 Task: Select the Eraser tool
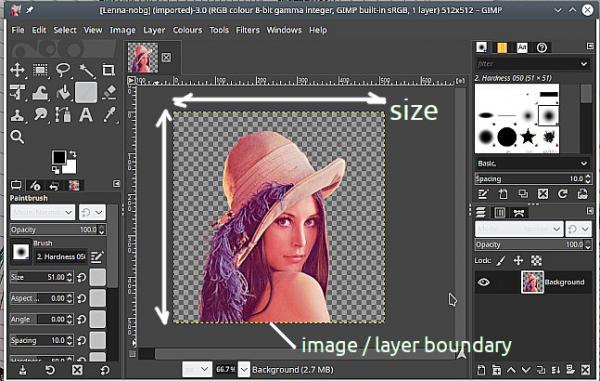point(109,92)
